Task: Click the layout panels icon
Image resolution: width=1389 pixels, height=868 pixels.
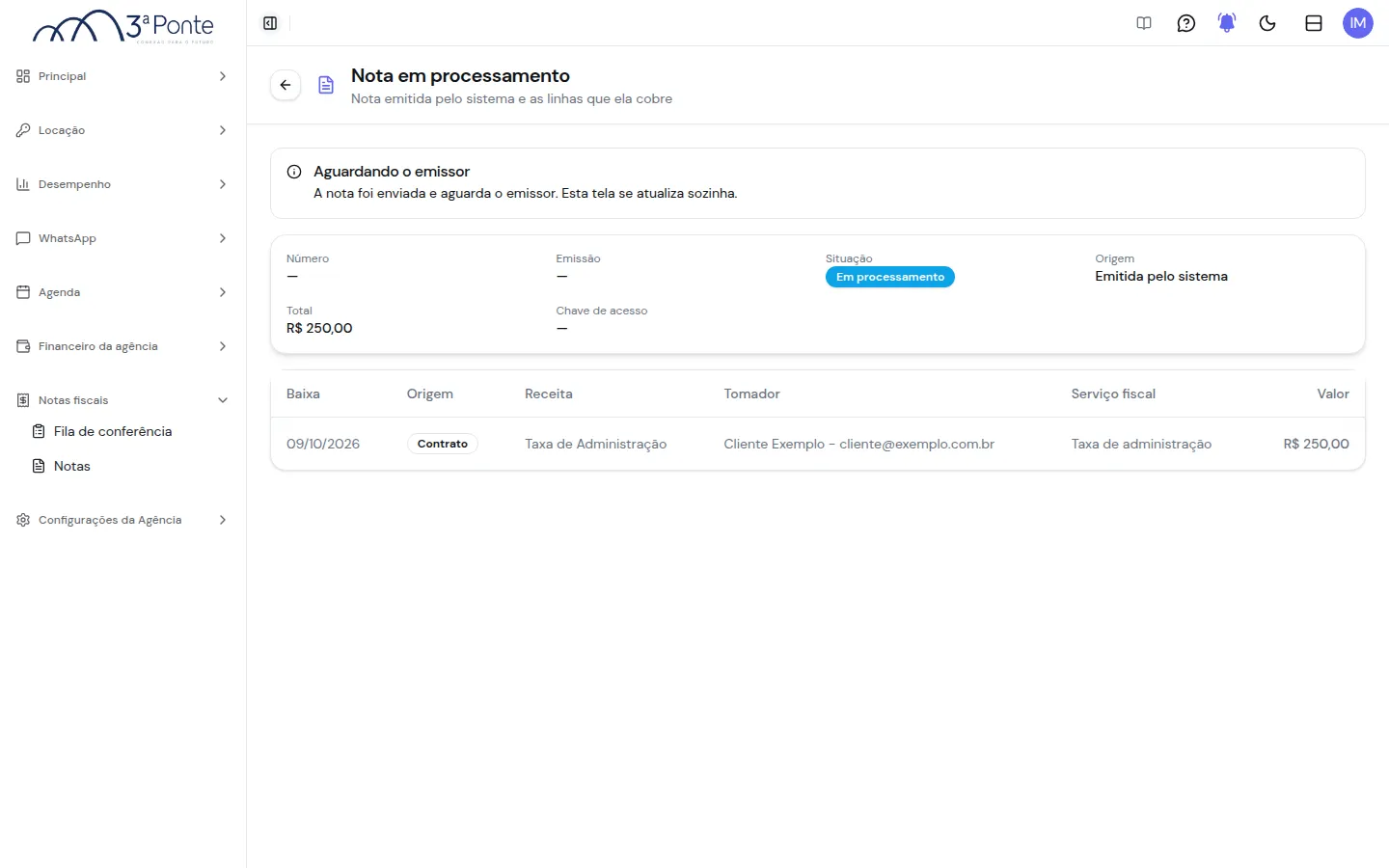Action: pyautogui.click(x=1314, y=23)
